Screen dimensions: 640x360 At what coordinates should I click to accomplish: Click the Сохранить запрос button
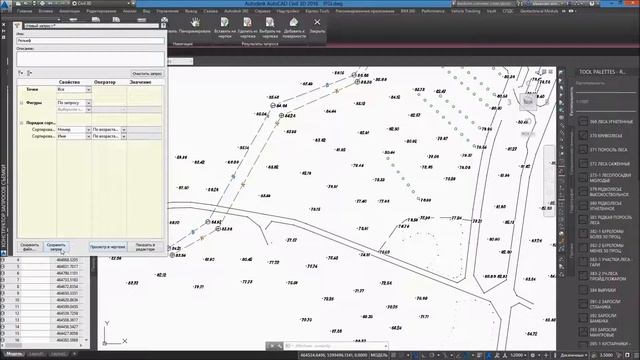point(56,247)
